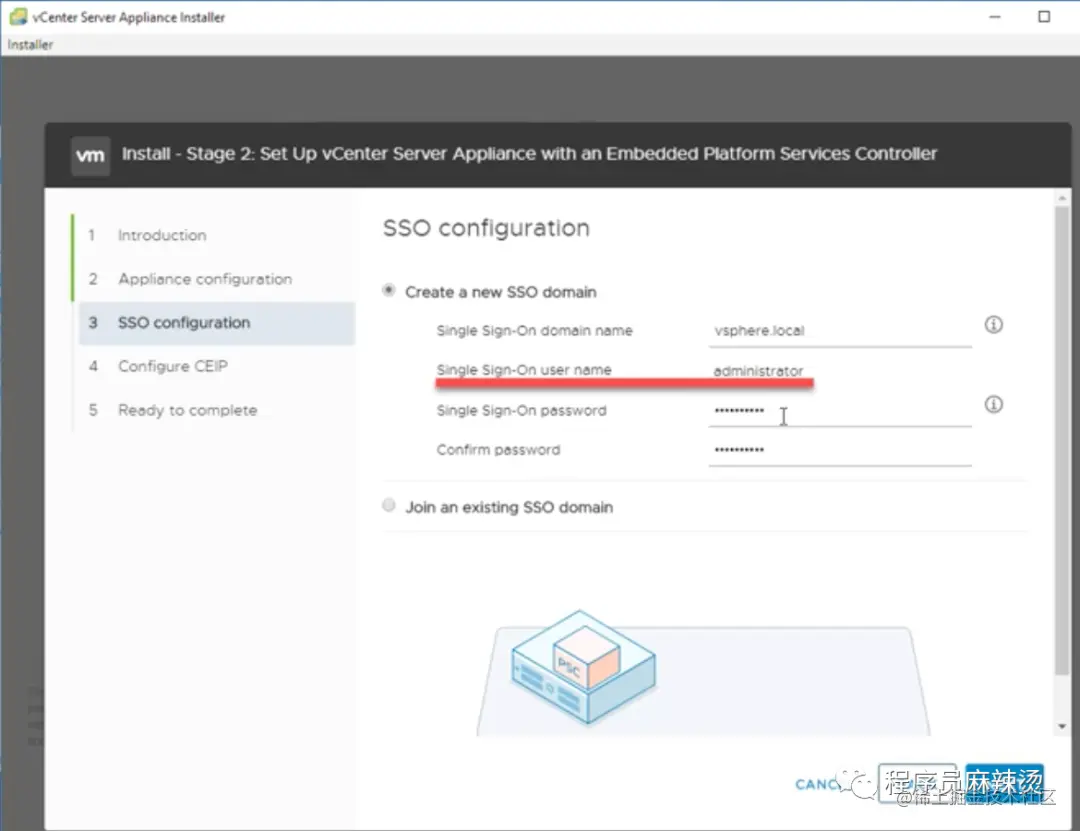Select SSO configuration step
Screen dimensions: 1080x831
tap(216, 322)
